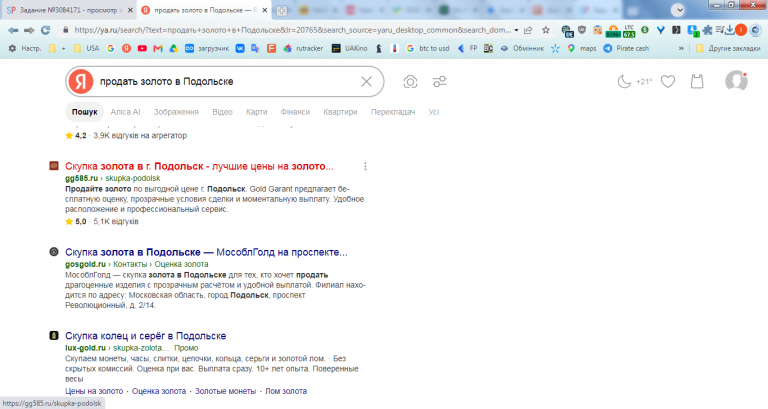The width and height of the screenshot is (768, 409).
Task: Open the Настр. settings bookmark
Action: coord(25,48)
